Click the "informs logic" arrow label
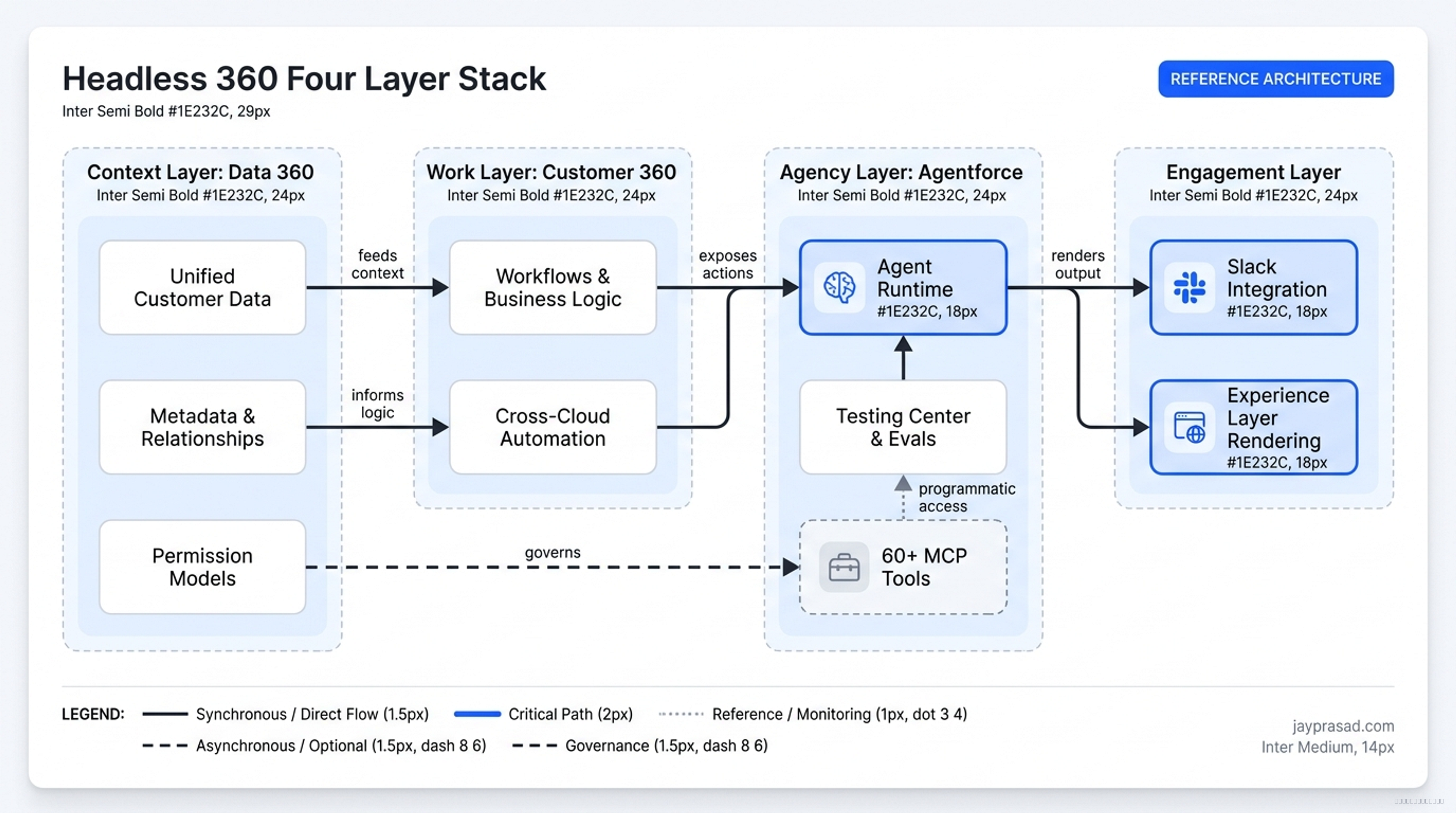The image size is (1456, 813). (378, 404)
